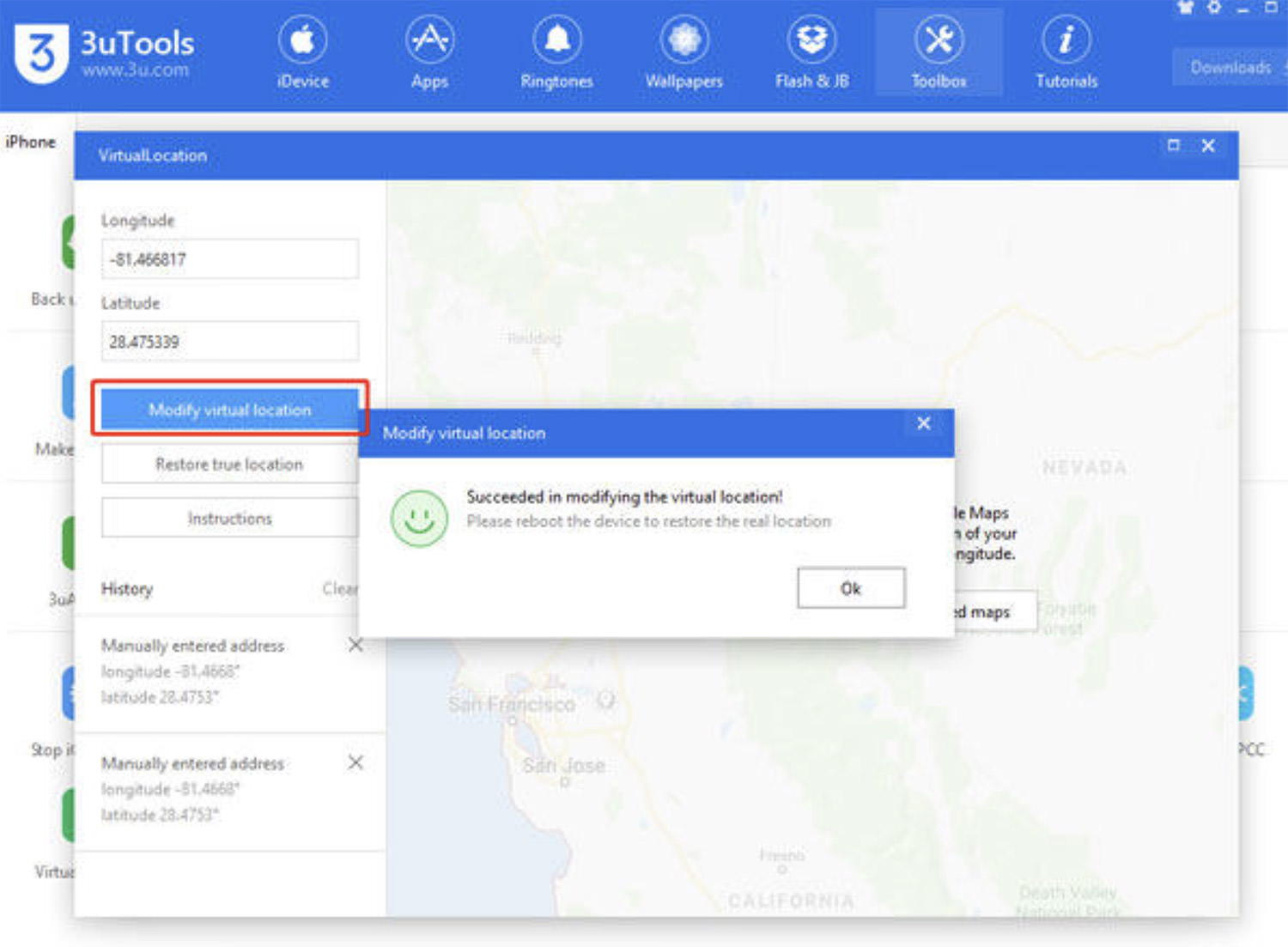Select second Manually entered address history item
This screenshot has width=1288, height=947.
(x=229, y=791)
